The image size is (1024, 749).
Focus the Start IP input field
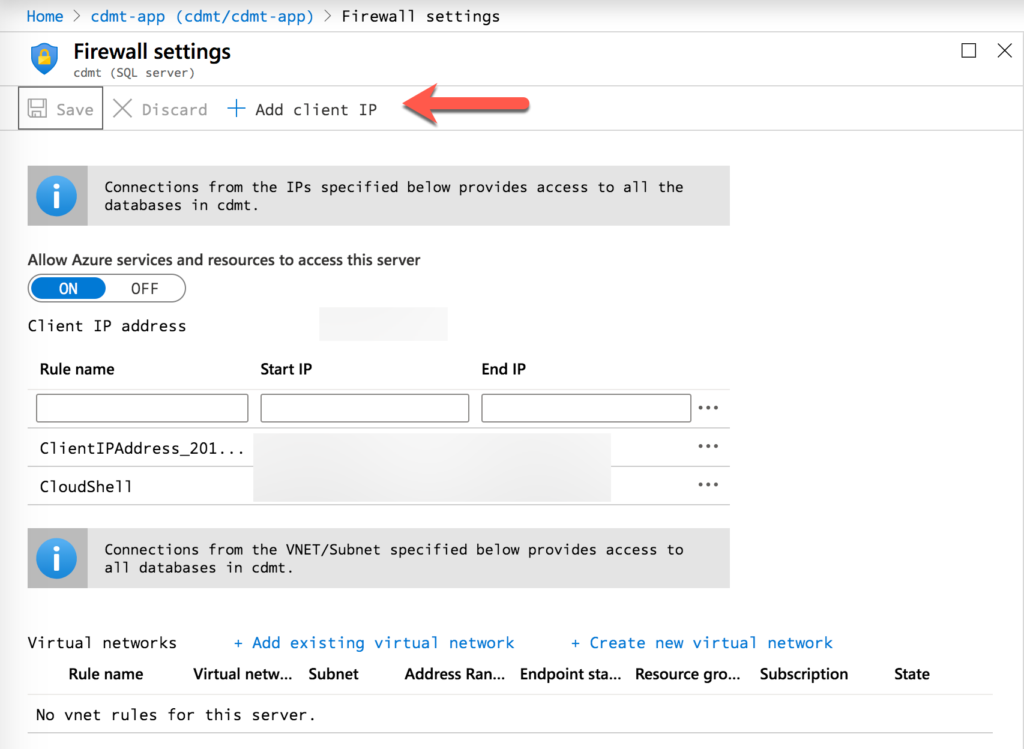click(x=364, y=408)
